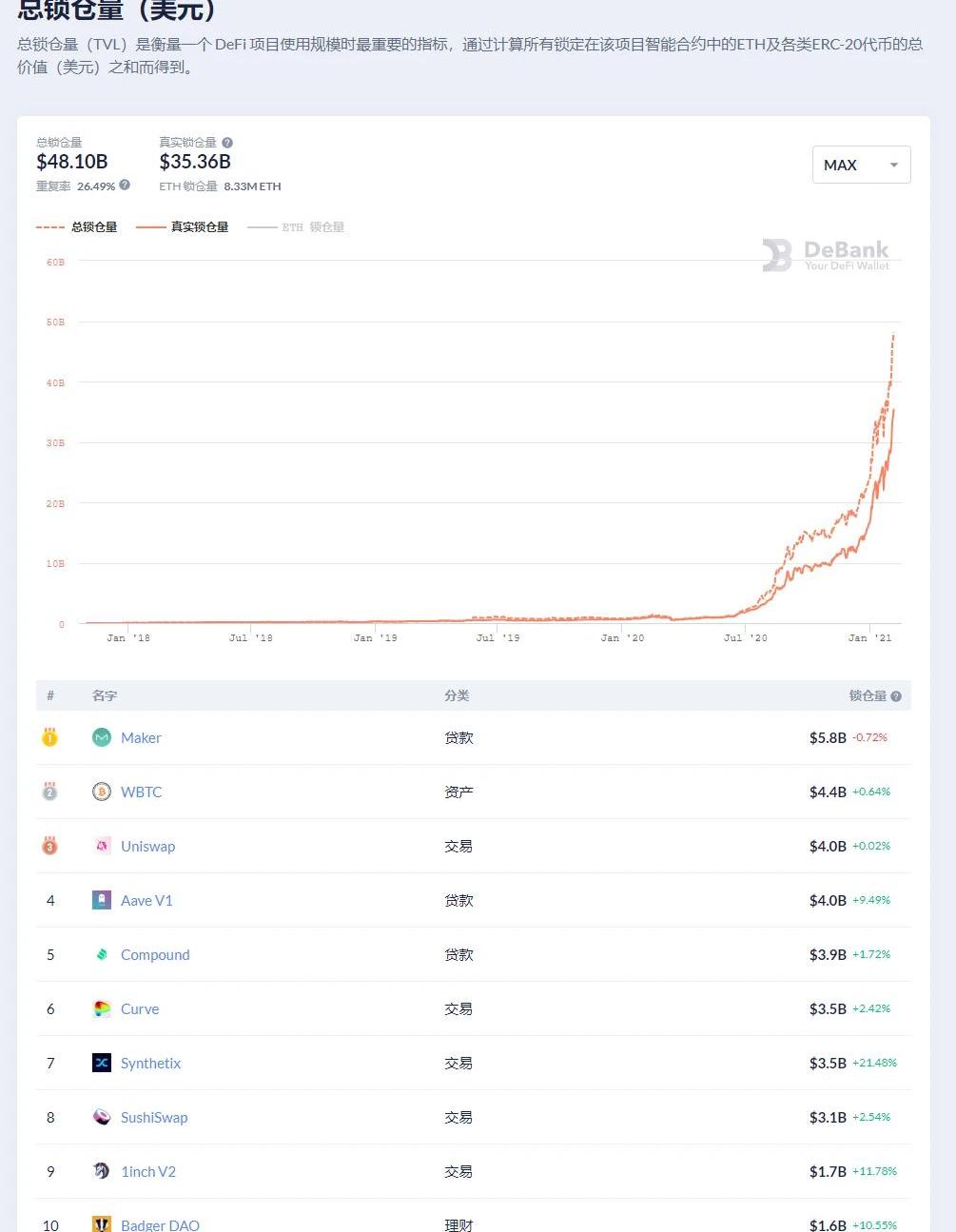956x1232 pixels.
Task: Click the Curve rainbow logo icon
Action: coord(101,1008)
